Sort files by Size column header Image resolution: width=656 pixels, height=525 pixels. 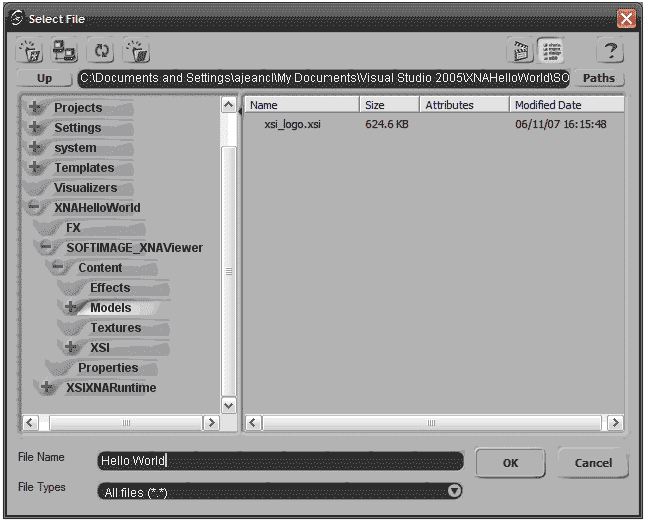click(375, 105)
